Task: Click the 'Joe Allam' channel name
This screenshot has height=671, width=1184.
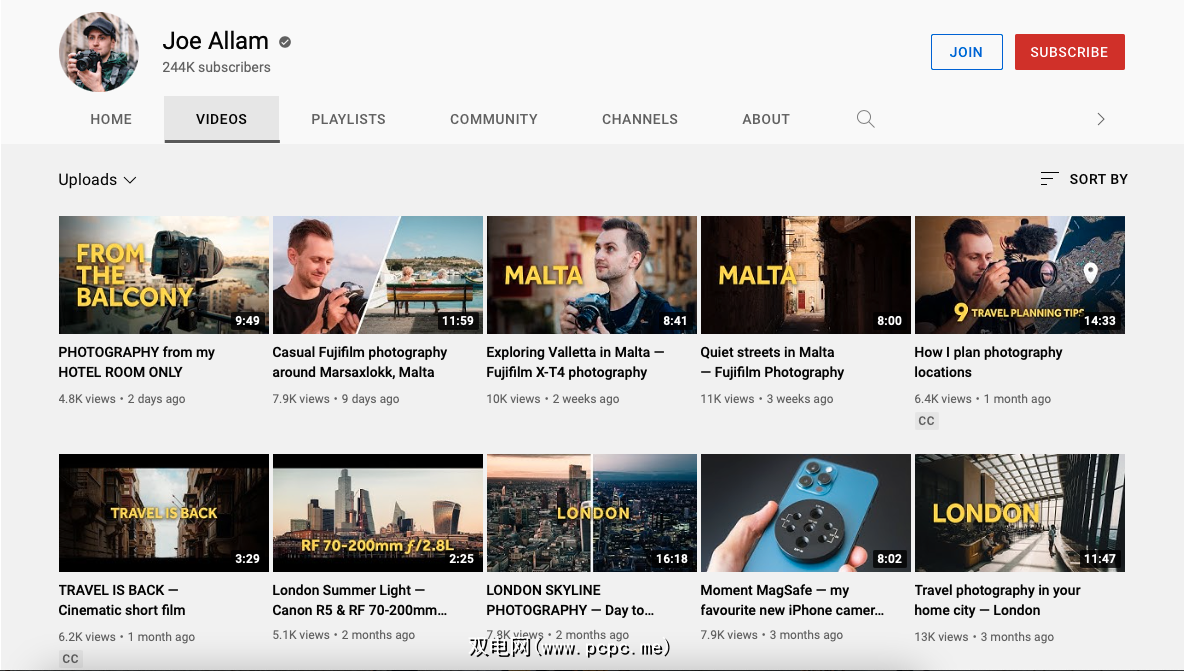Action: click(215, 41)
